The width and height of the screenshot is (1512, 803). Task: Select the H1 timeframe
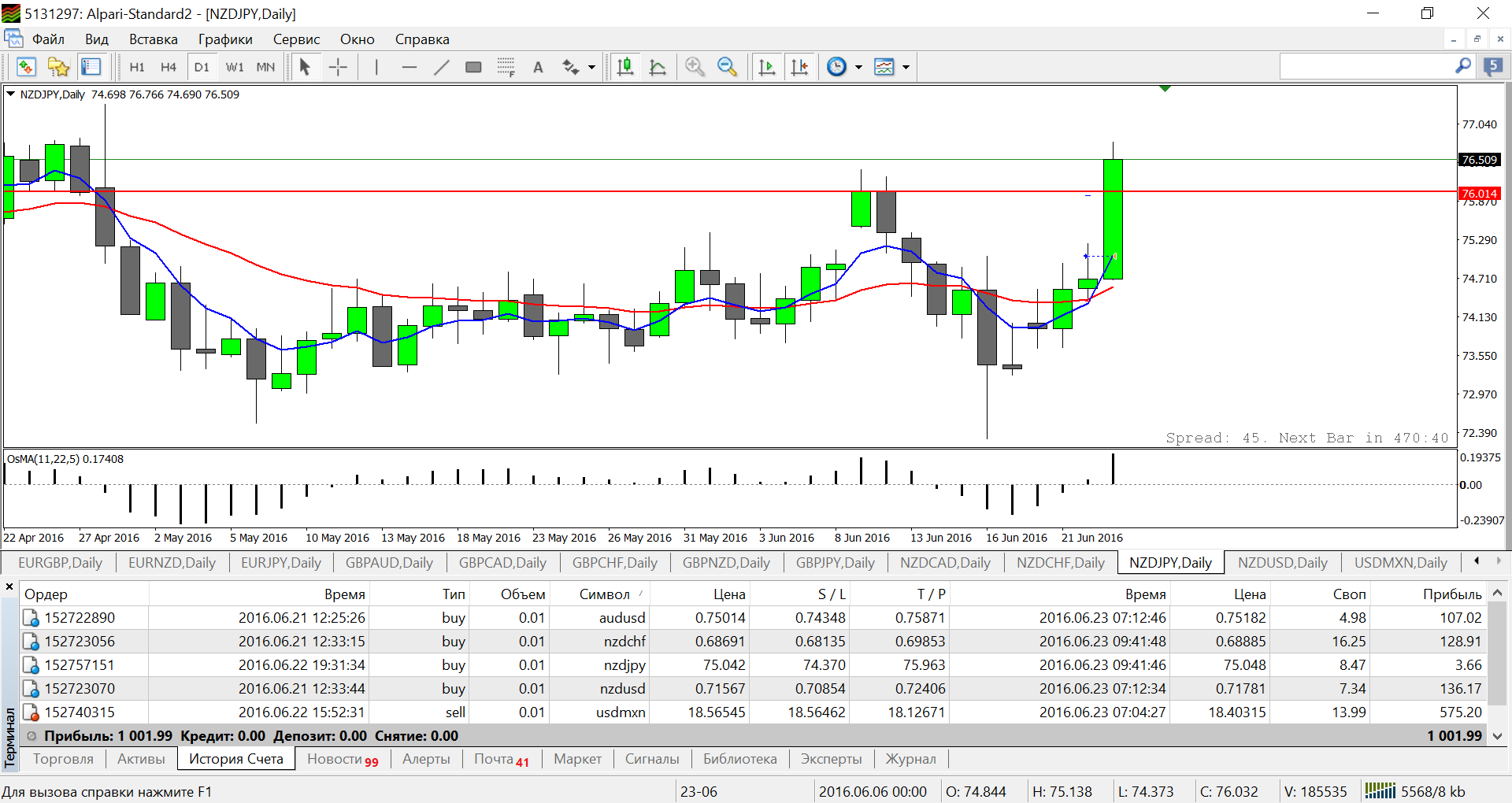tap(137, 67)
